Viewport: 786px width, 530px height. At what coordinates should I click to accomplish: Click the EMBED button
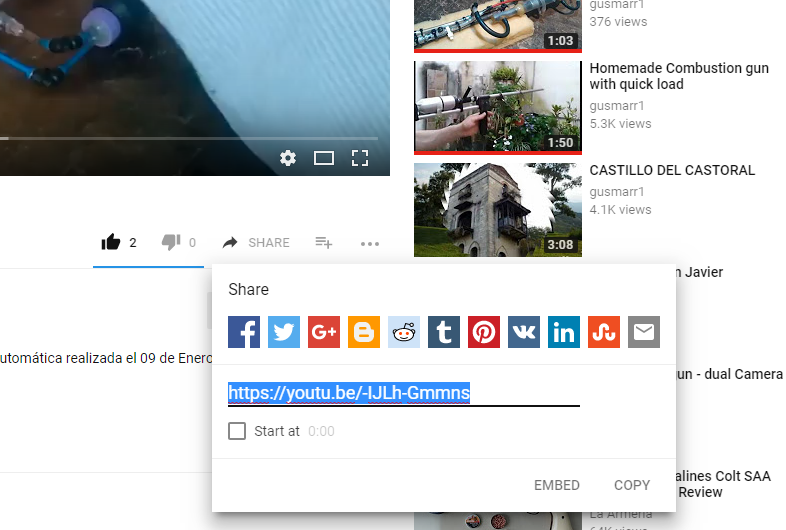[x=556, y=485]
